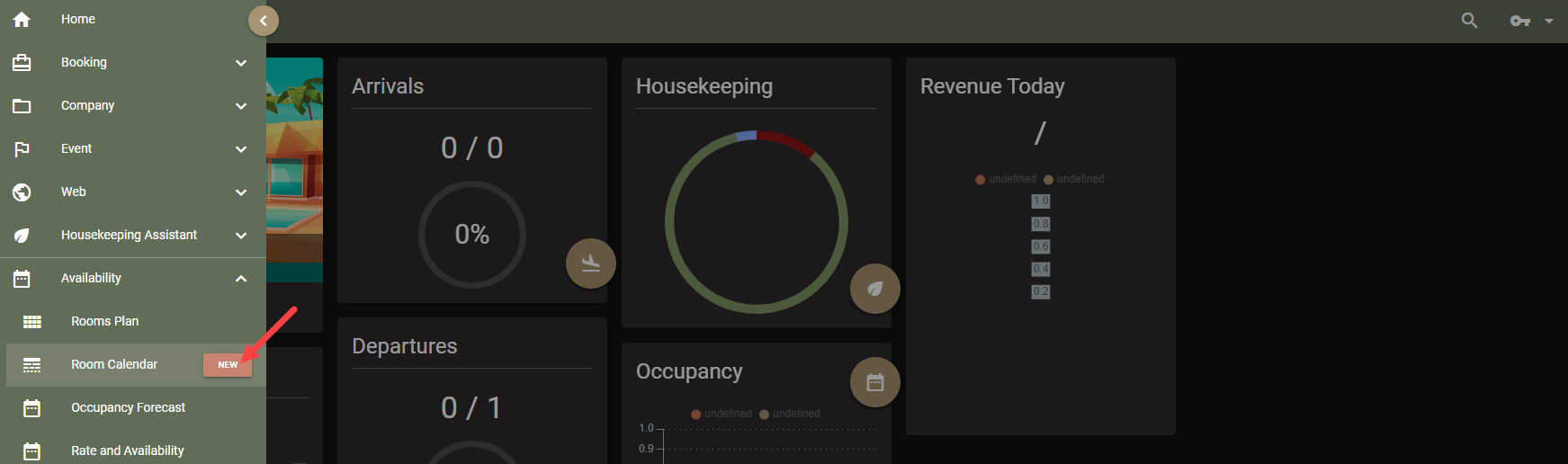Click the Departures card title

[405, 346]
